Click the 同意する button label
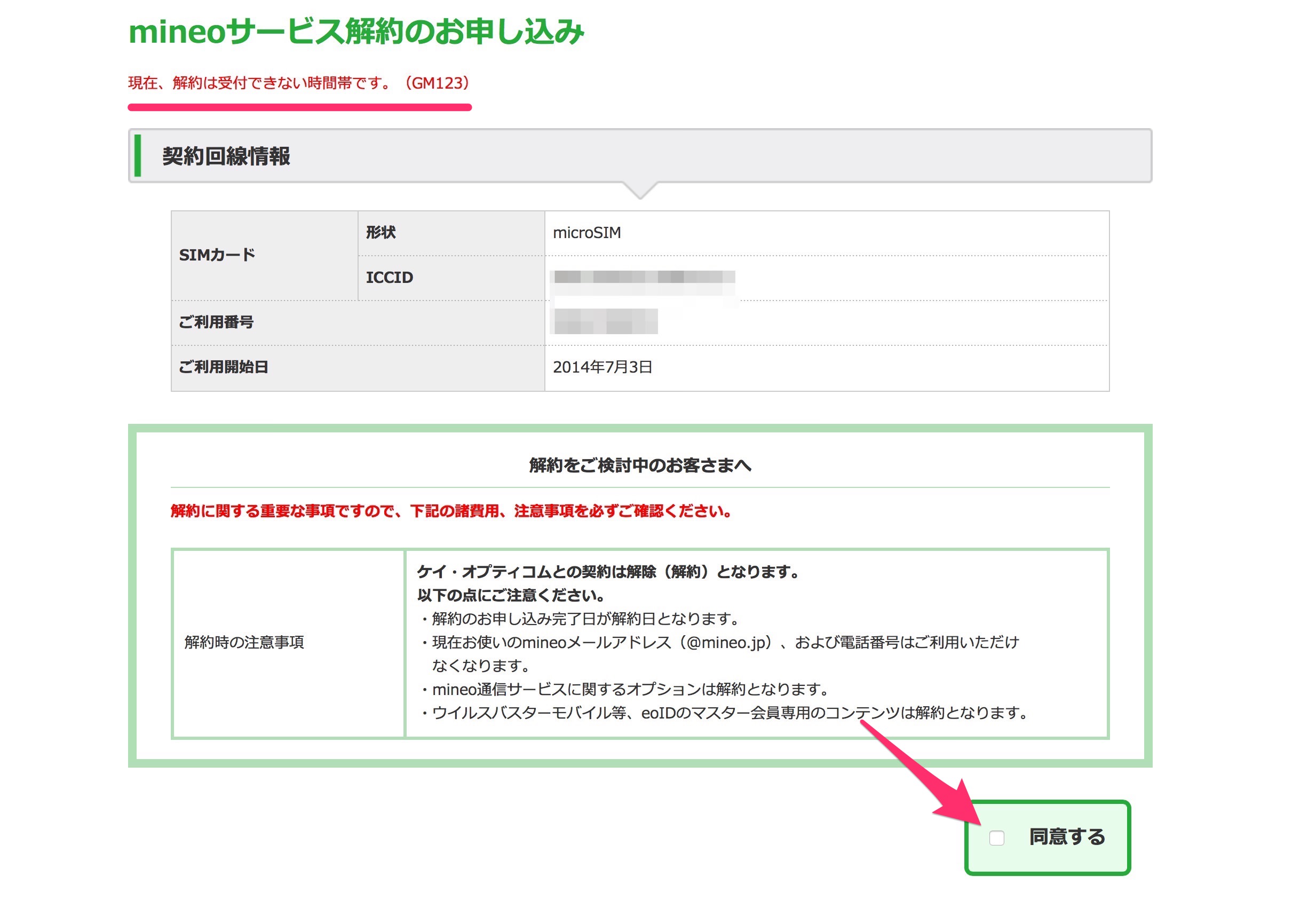The height and width of the screenshot is (900, 1316). click(x=1066, y=836)
